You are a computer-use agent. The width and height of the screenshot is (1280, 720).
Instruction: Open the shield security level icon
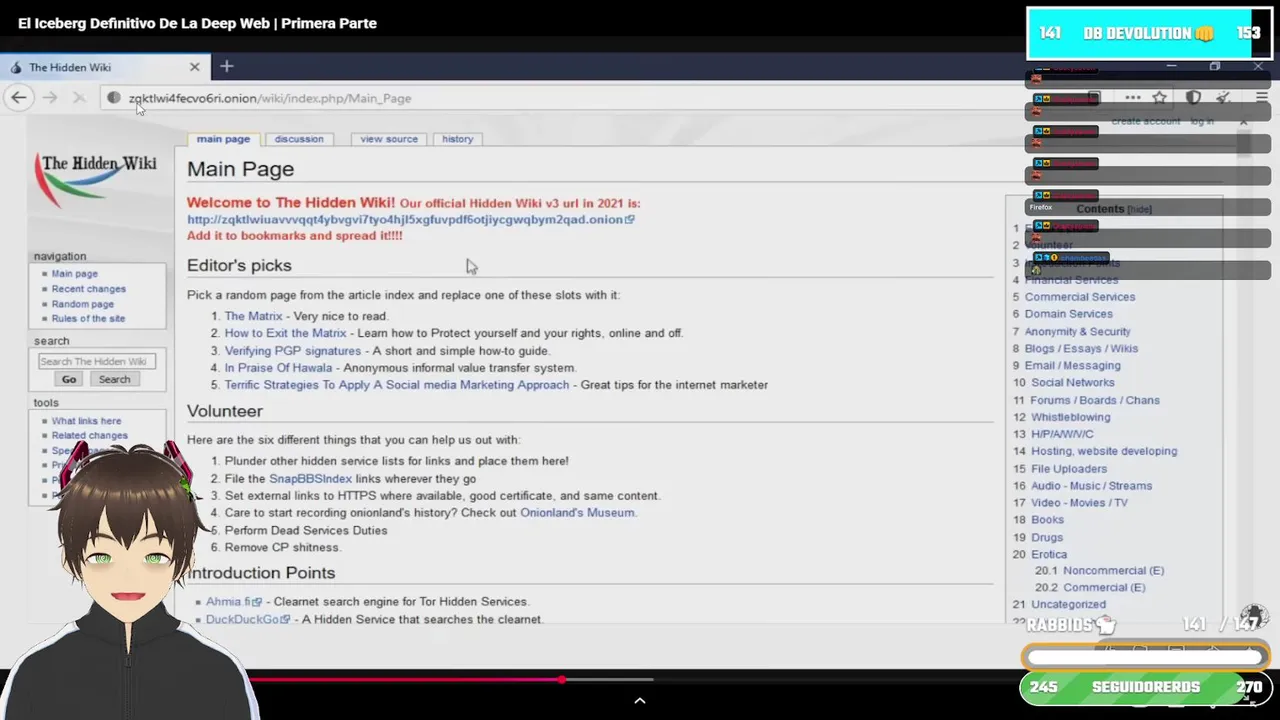pyautogui.click(x=1193, y=98)
